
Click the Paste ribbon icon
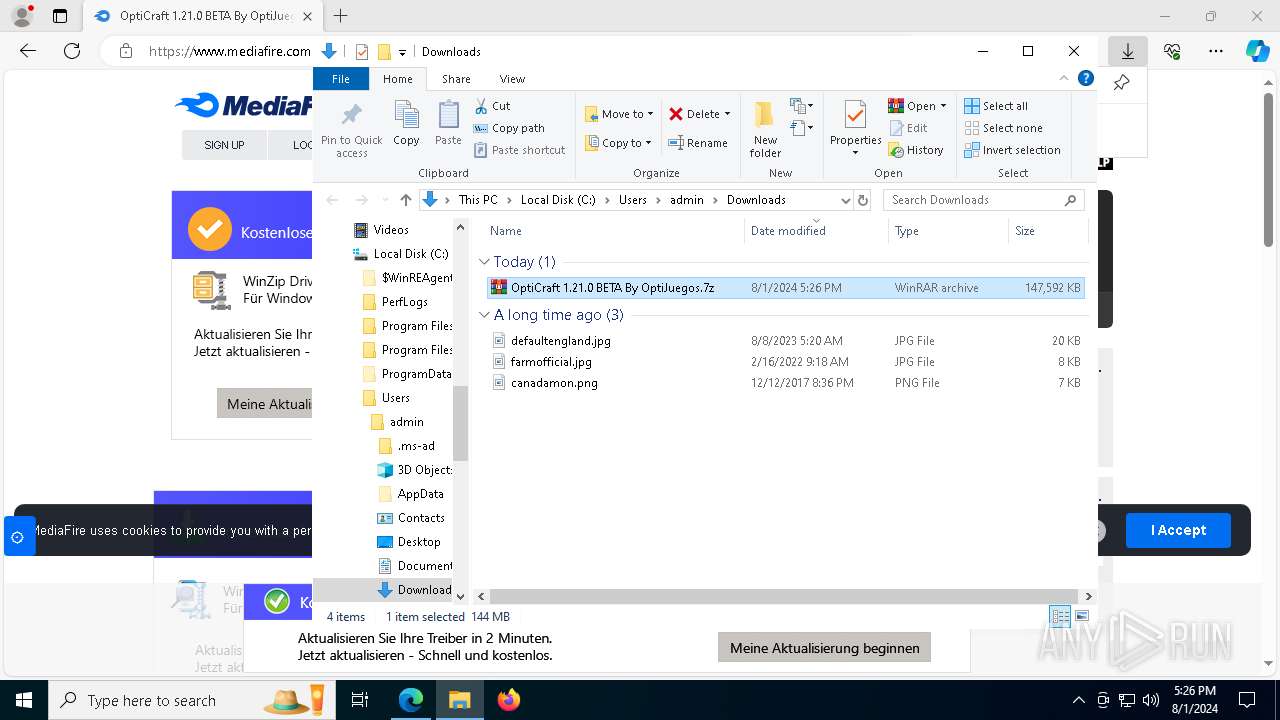[x=448, y=124]
